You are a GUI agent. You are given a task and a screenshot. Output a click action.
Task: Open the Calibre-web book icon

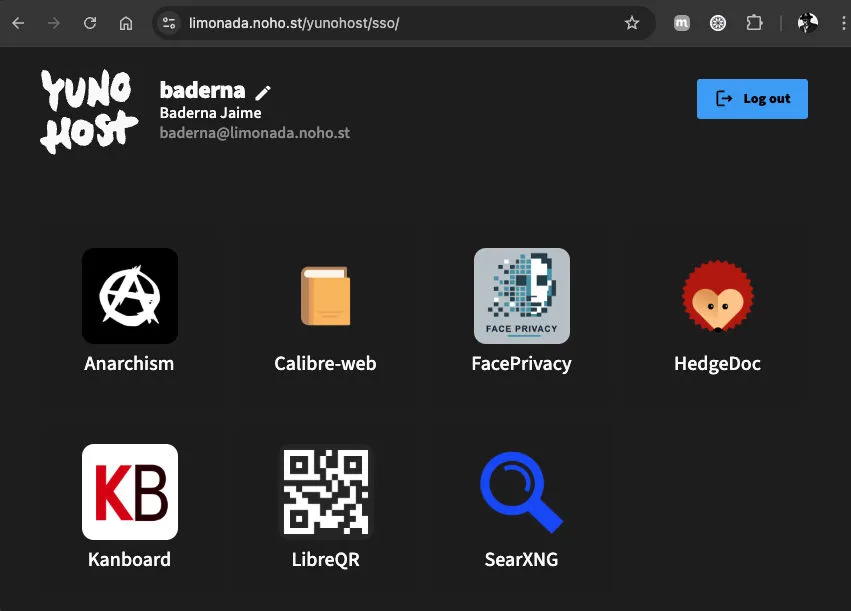(x=326, y=296)
